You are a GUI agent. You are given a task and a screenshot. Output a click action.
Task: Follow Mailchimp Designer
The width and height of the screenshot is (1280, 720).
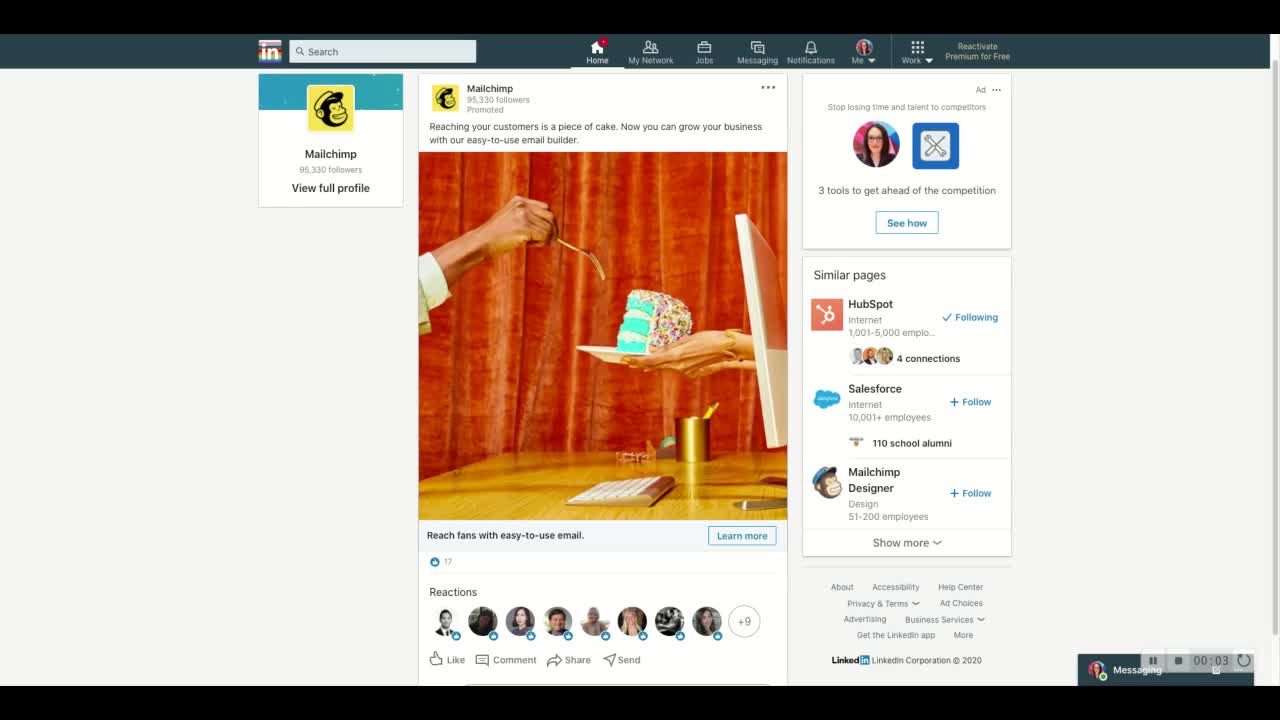[970, 493]
